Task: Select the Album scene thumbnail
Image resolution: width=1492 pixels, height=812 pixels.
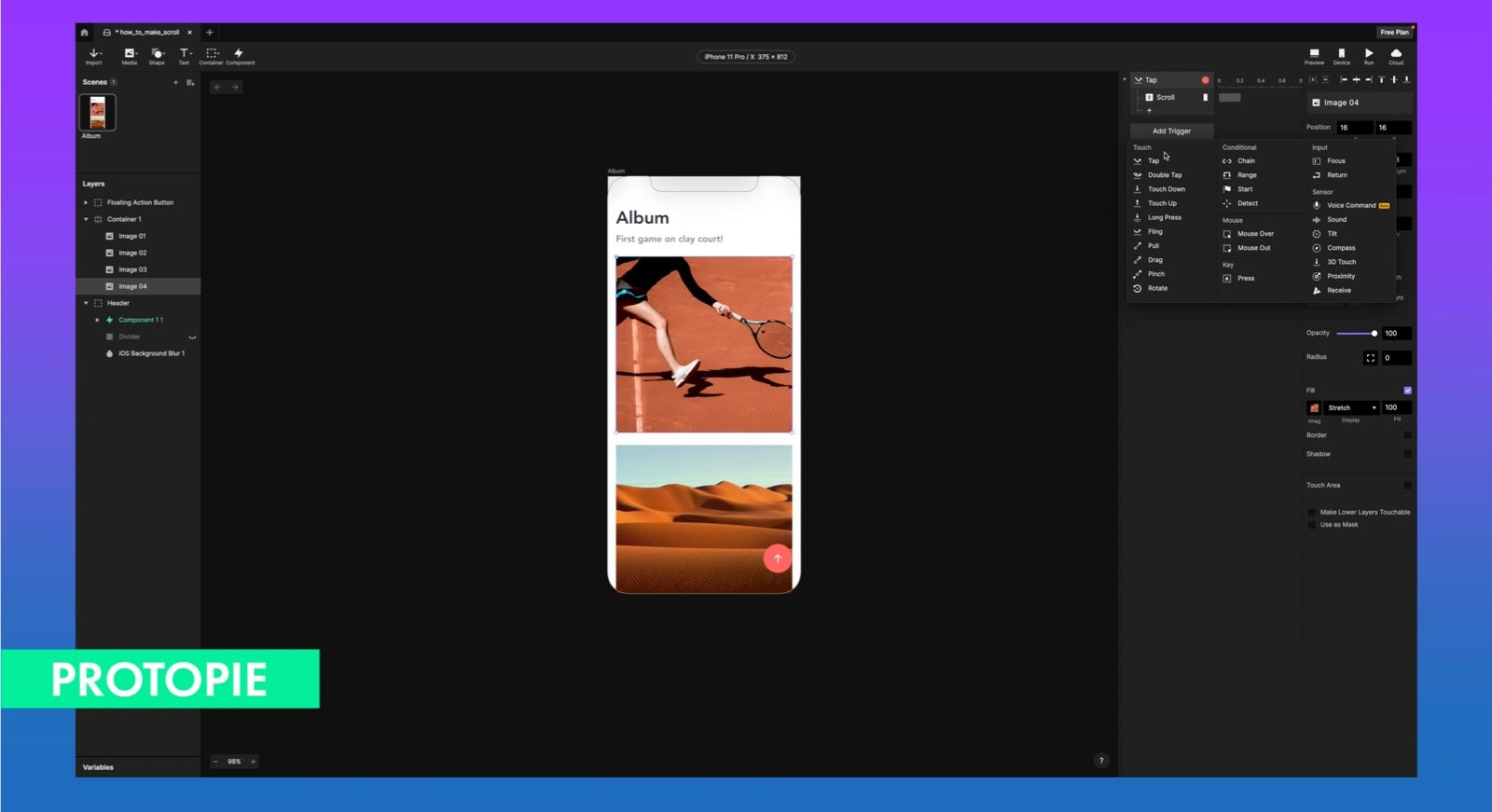Action: [x=98, y=113]
